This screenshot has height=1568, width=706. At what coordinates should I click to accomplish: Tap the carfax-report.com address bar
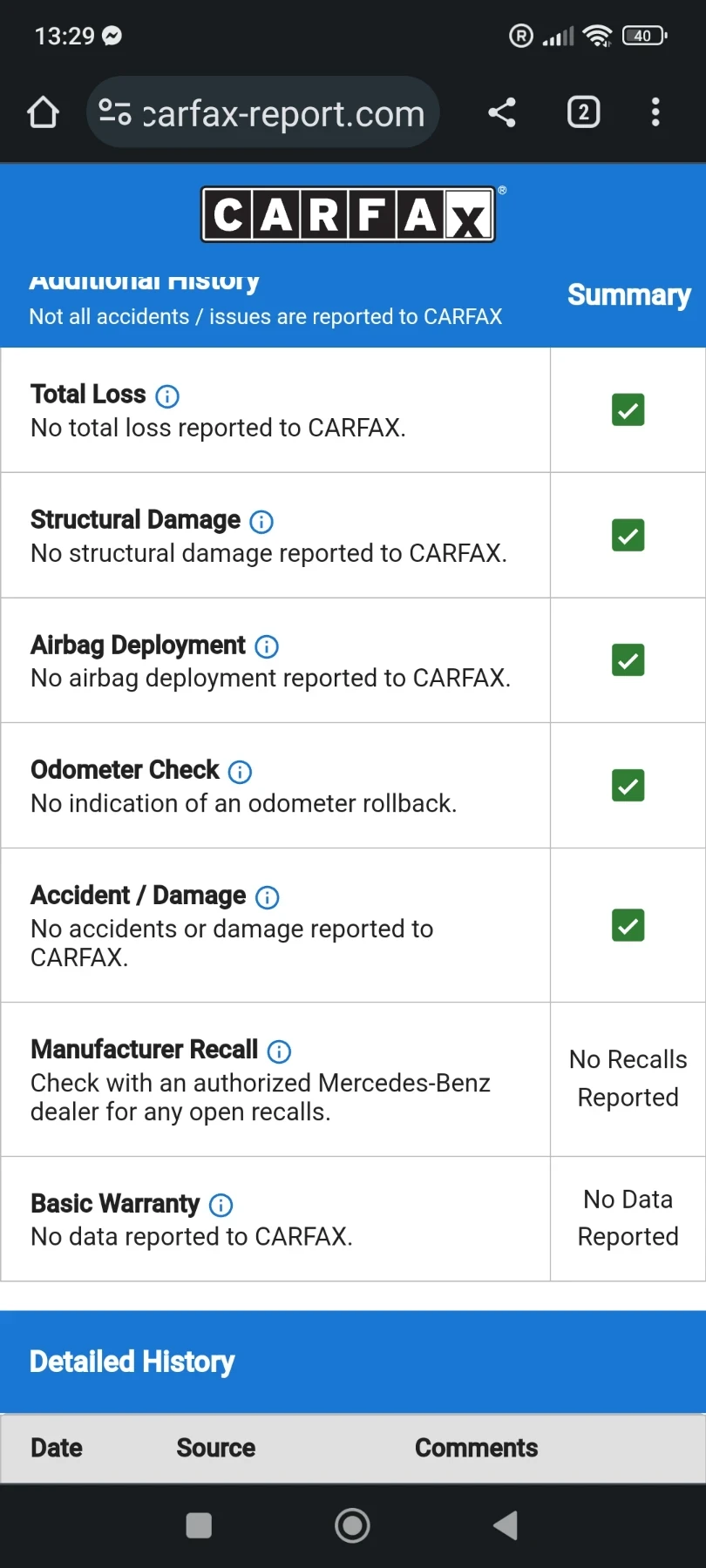click(283, 113)
